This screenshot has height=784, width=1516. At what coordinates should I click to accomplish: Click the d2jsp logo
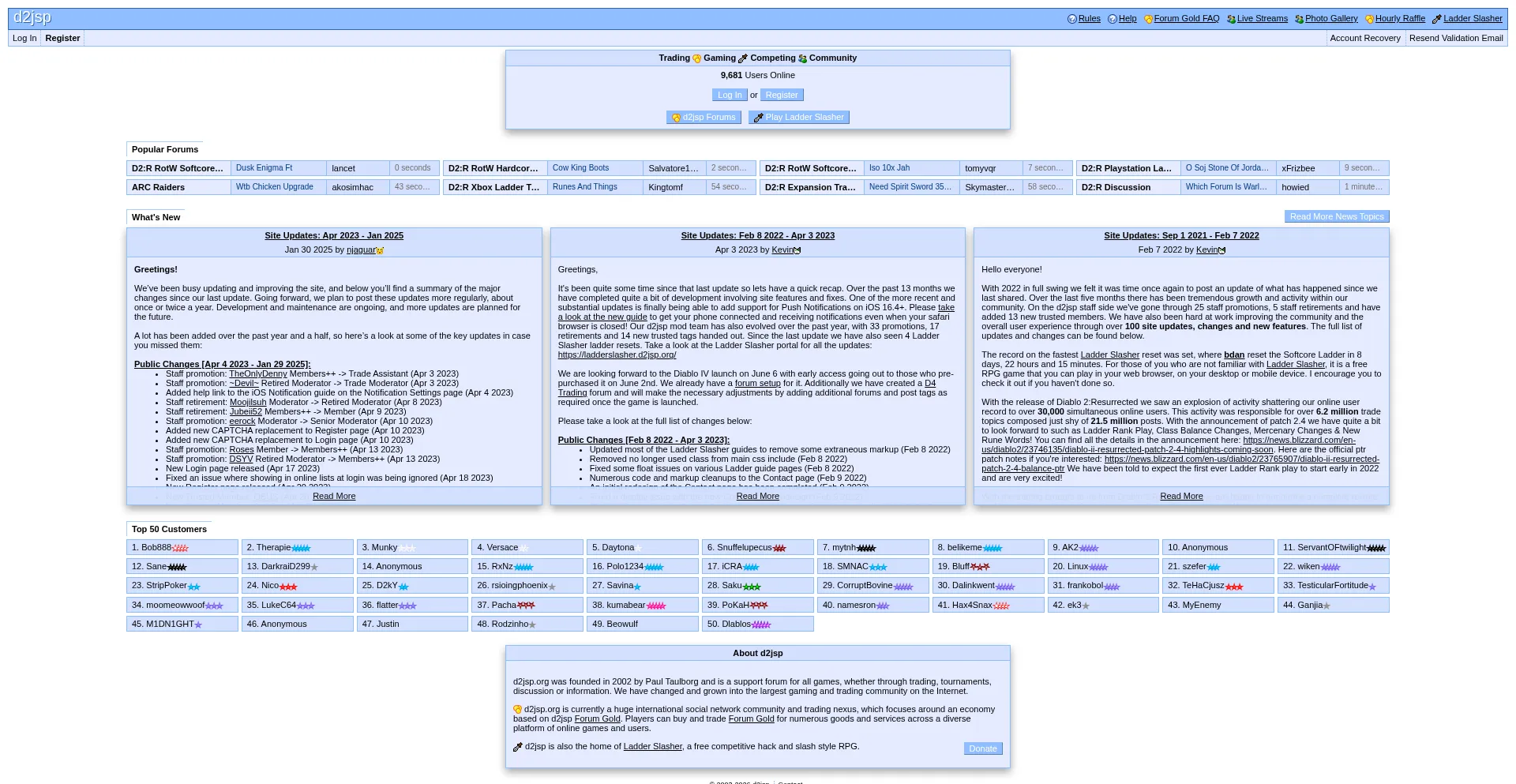point(32,18)
